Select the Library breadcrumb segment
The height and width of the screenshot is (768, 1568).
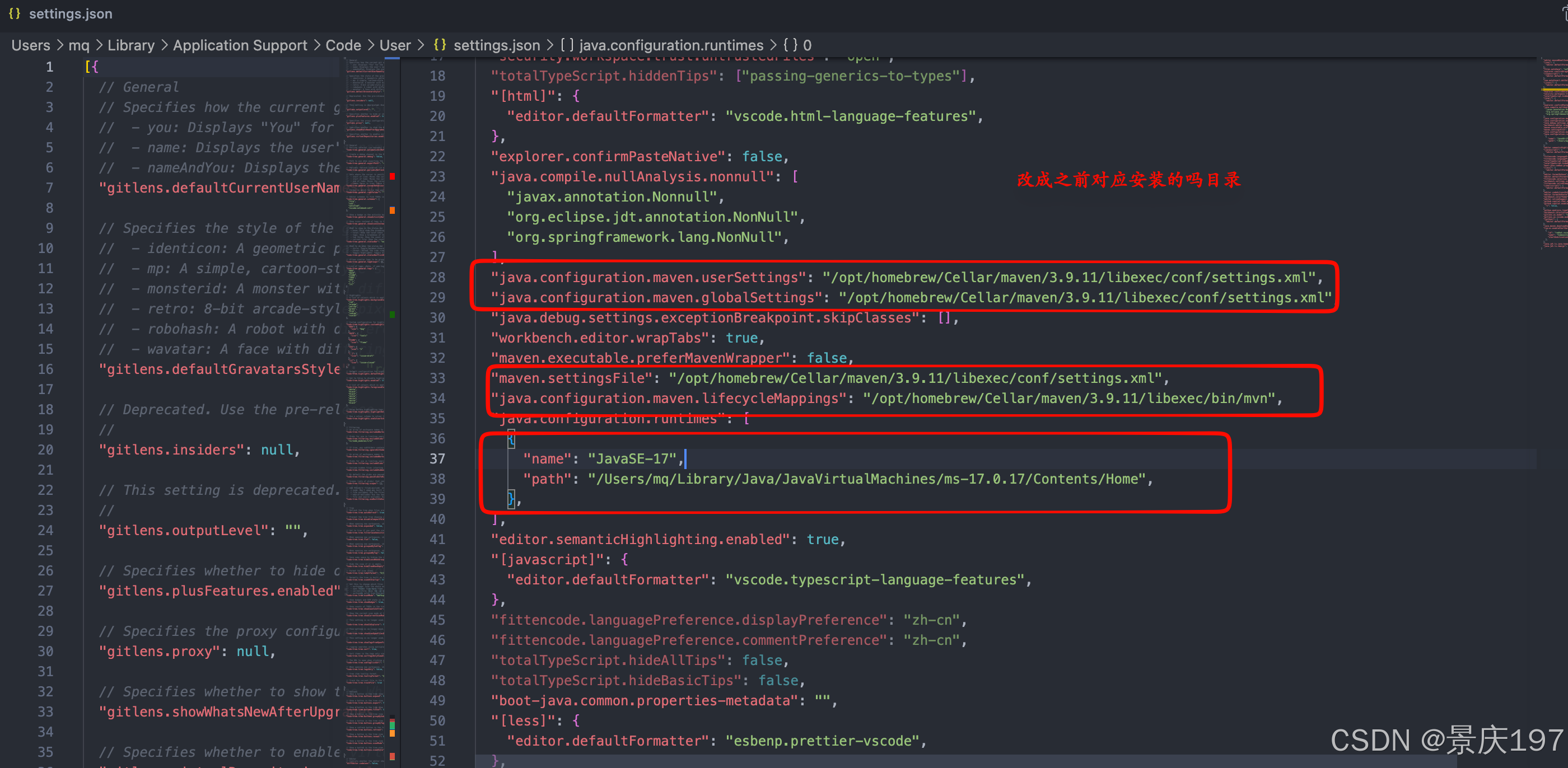click(131, 45)
